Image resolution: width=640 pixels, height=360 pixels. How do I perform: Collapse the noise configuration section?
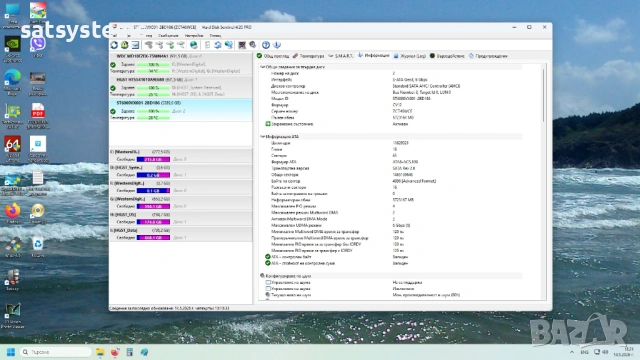click(x=262, y=276)
